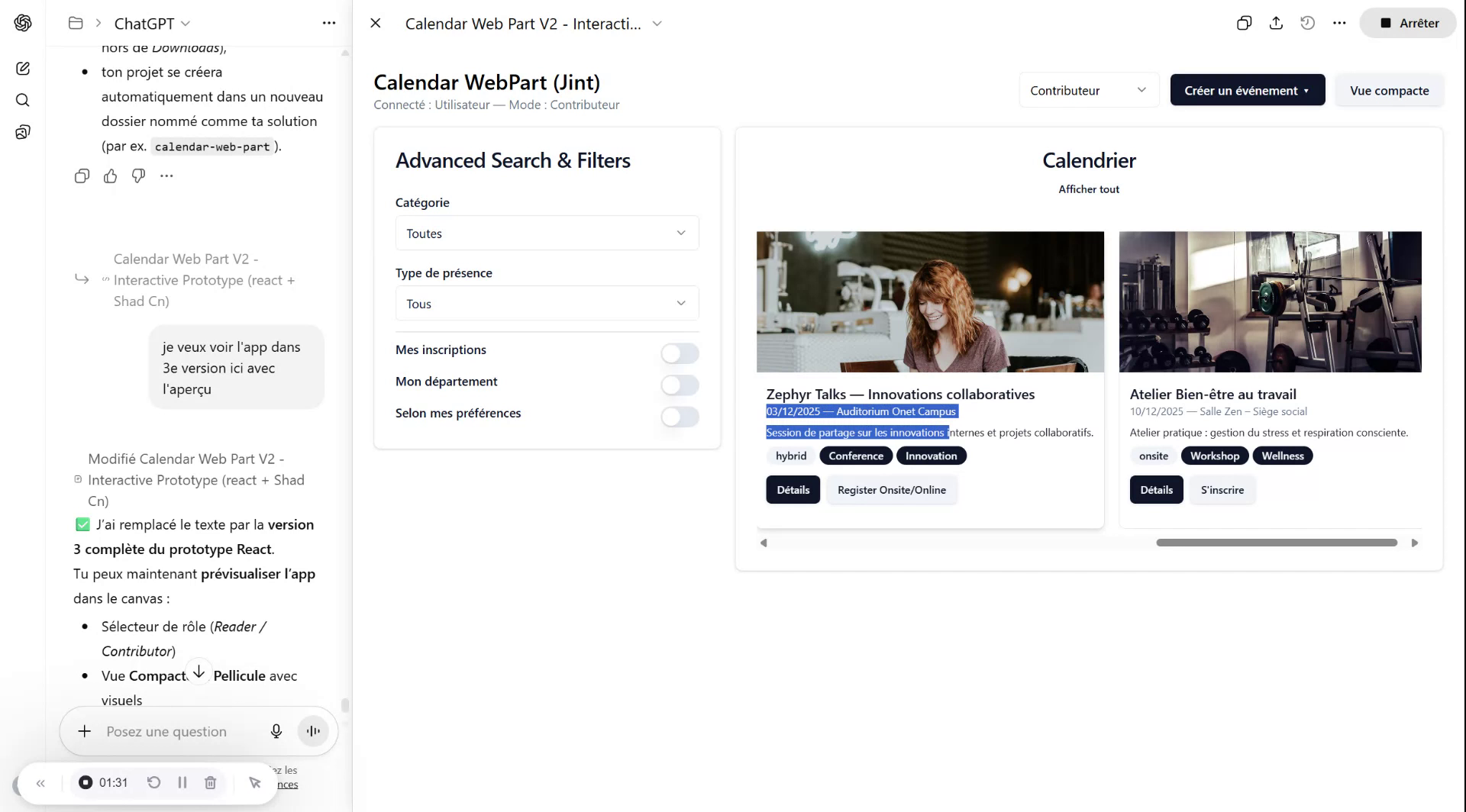The width and height of the screenshot is (1466, 812).
Task: Export the canvas using the share icon
Action: (1276, 23)
